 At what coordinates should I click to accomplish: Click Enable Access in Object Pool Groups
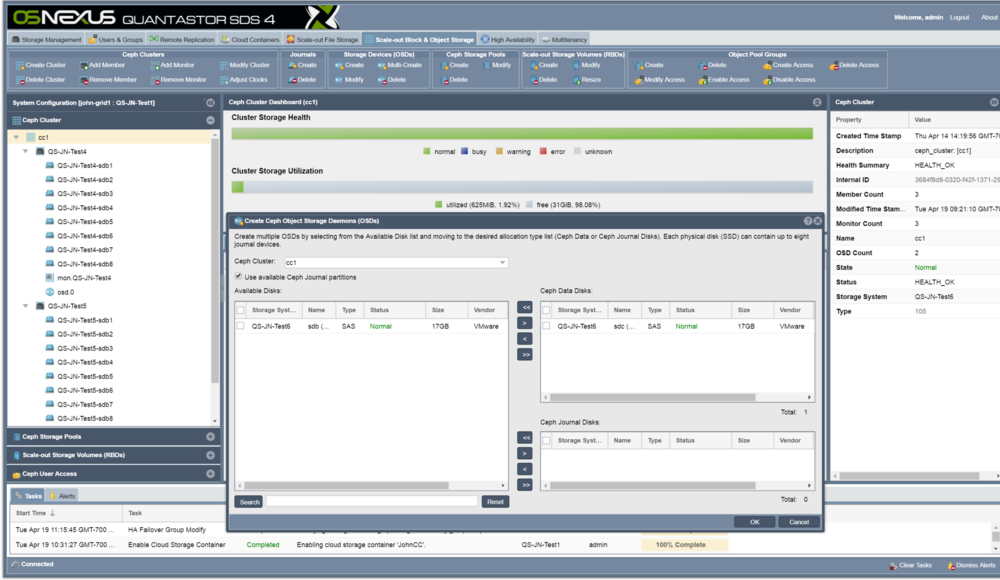point(724,80)
